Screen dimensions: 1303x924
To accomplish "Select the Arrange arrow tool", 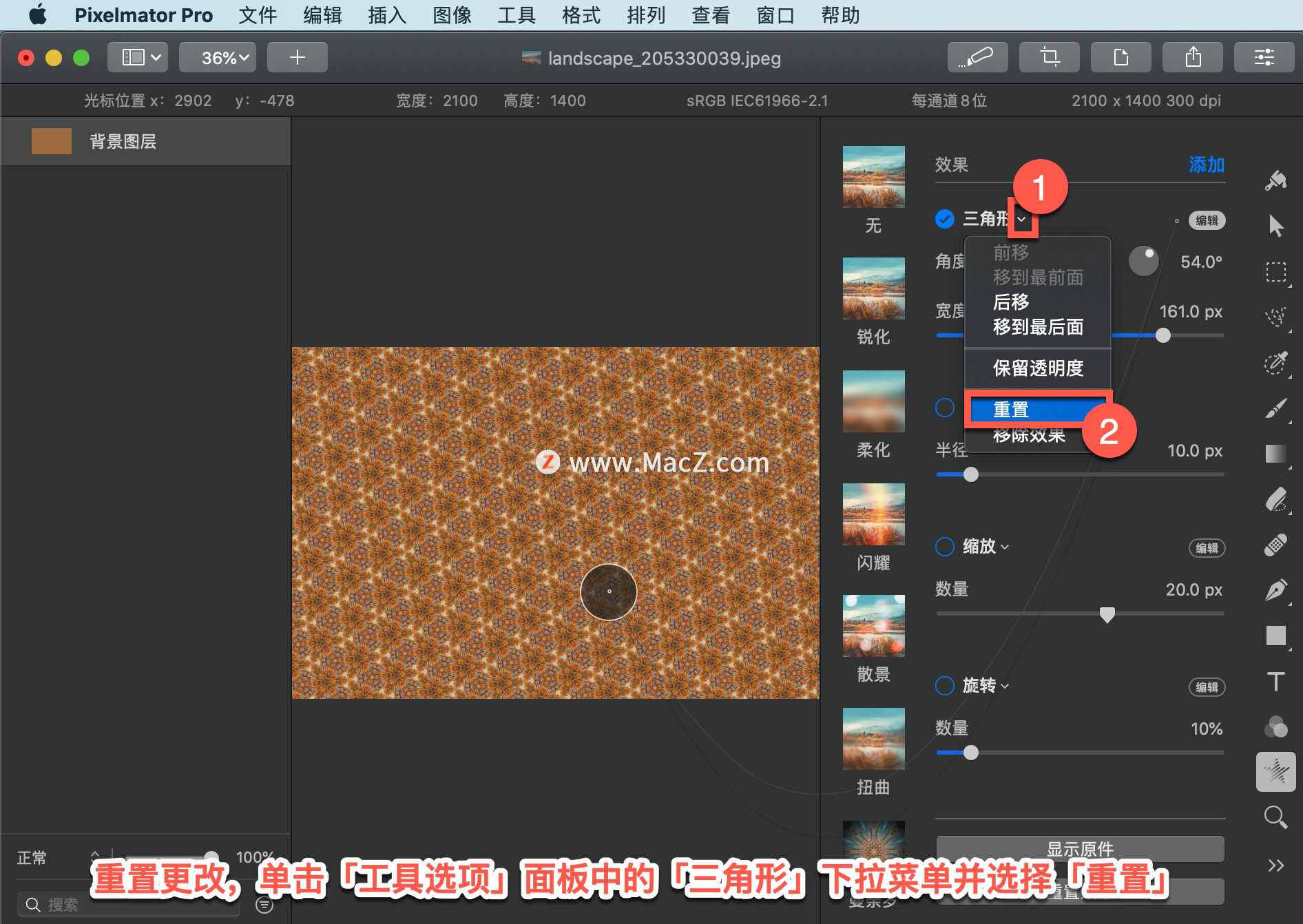I will click(x=1275, y=226).
